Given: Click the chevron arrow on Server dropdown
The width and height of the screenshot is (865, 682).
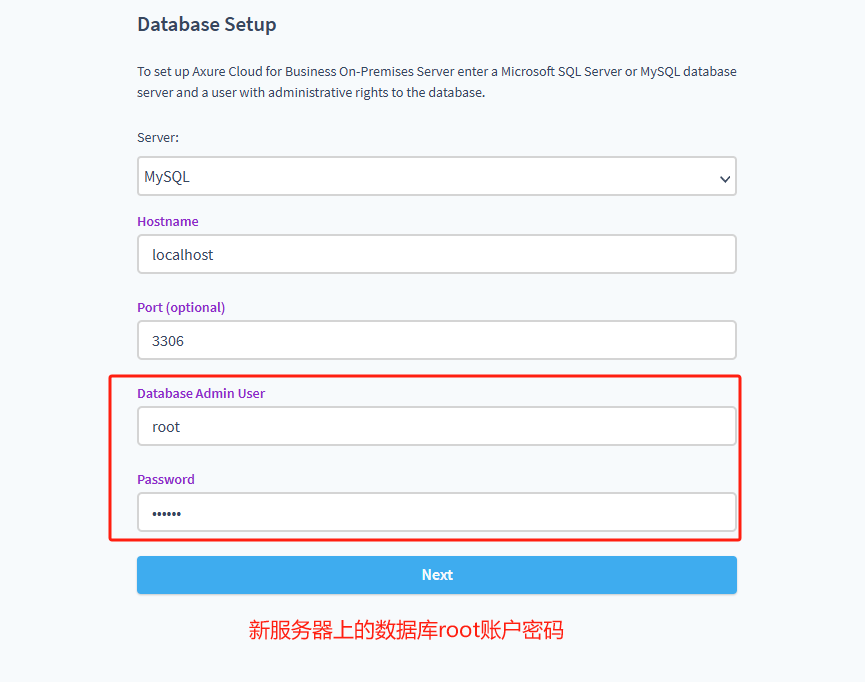Looking at the screenshot, I should click(x=724, y=178).
